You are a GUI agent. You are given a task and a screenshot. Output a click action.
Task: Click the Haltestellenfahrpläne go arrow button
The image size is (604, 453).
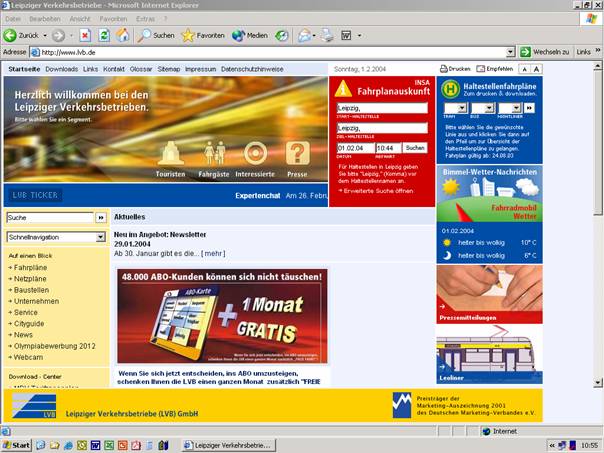[x=529, y=108]
